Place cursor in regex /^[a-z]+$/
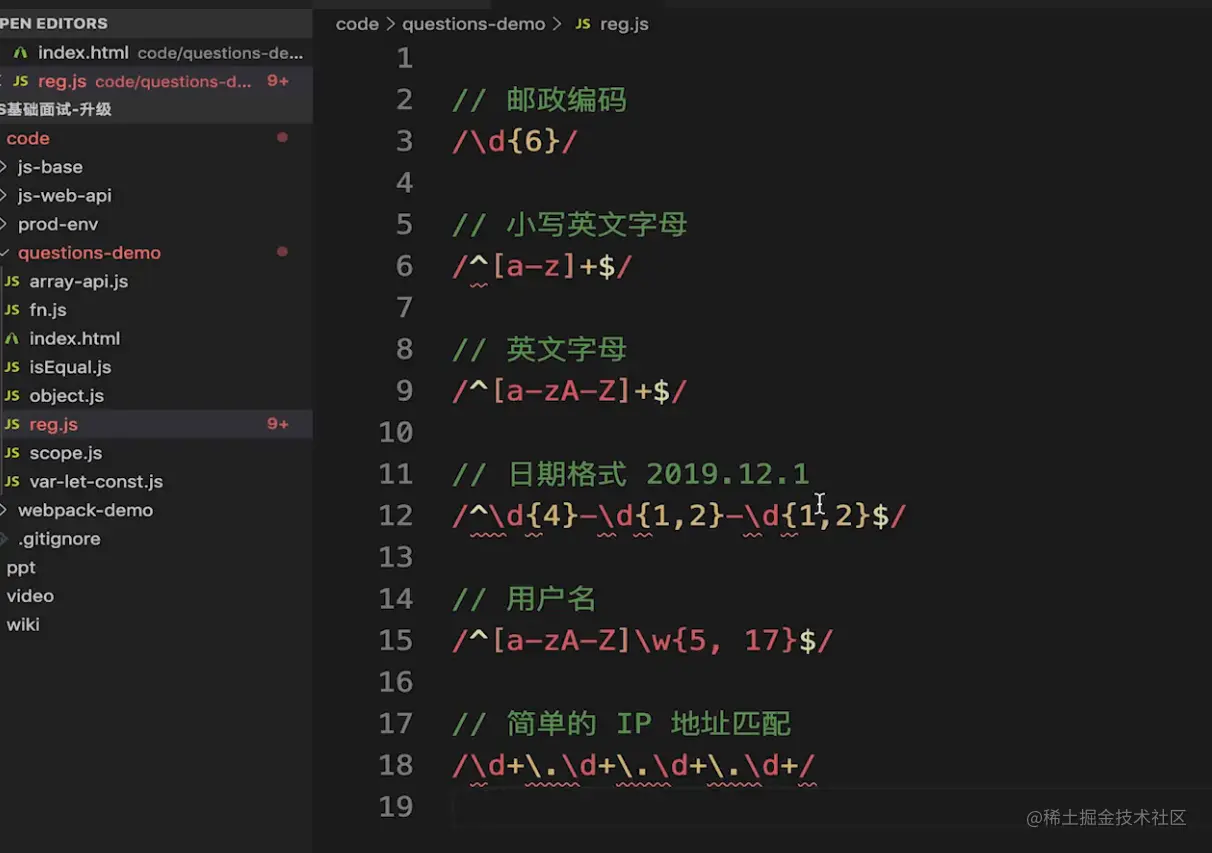Screen dimensions: 1212x853 click(542, 267)
